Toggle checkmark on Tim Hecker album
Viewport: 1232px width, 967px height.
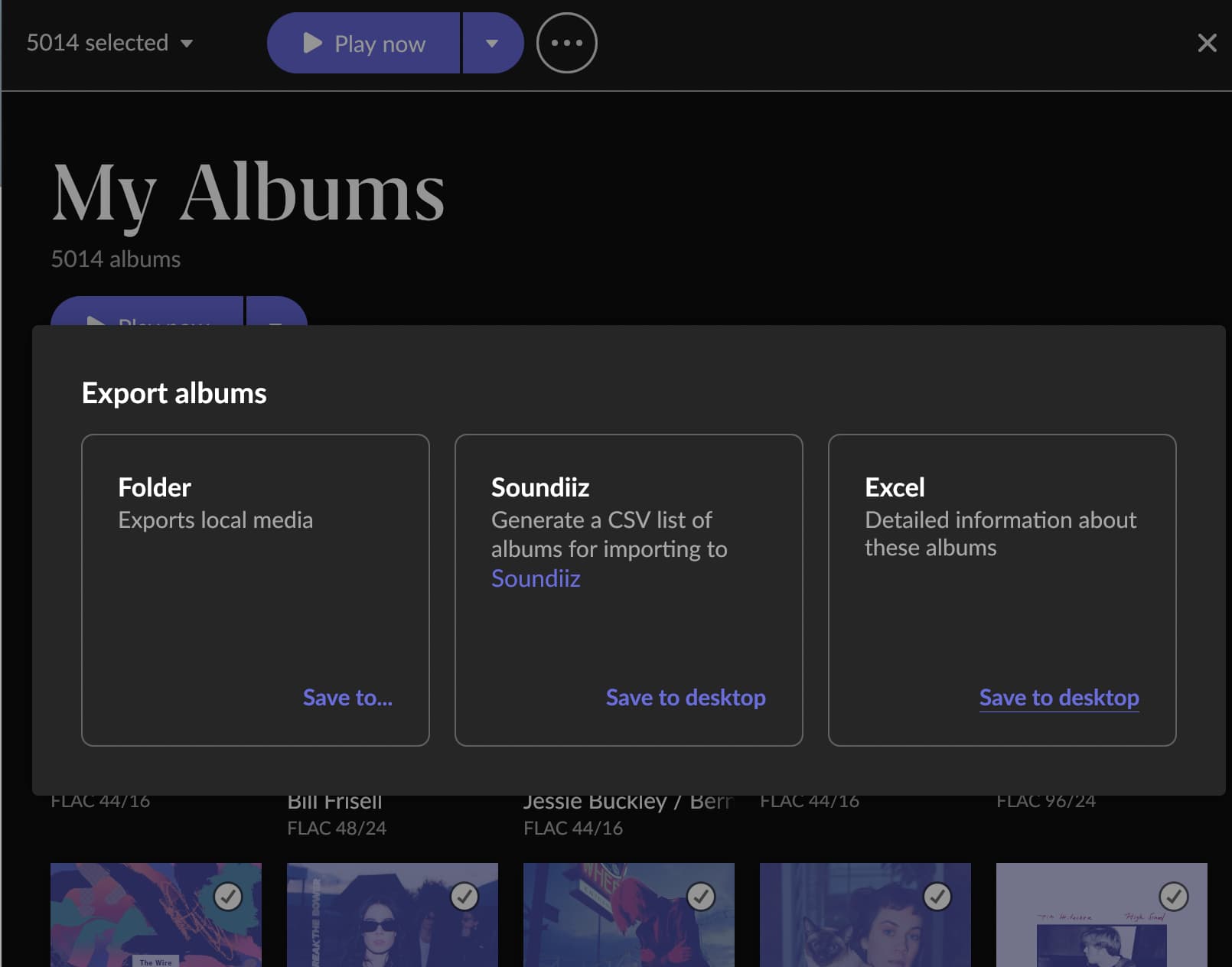point(1174,897)
